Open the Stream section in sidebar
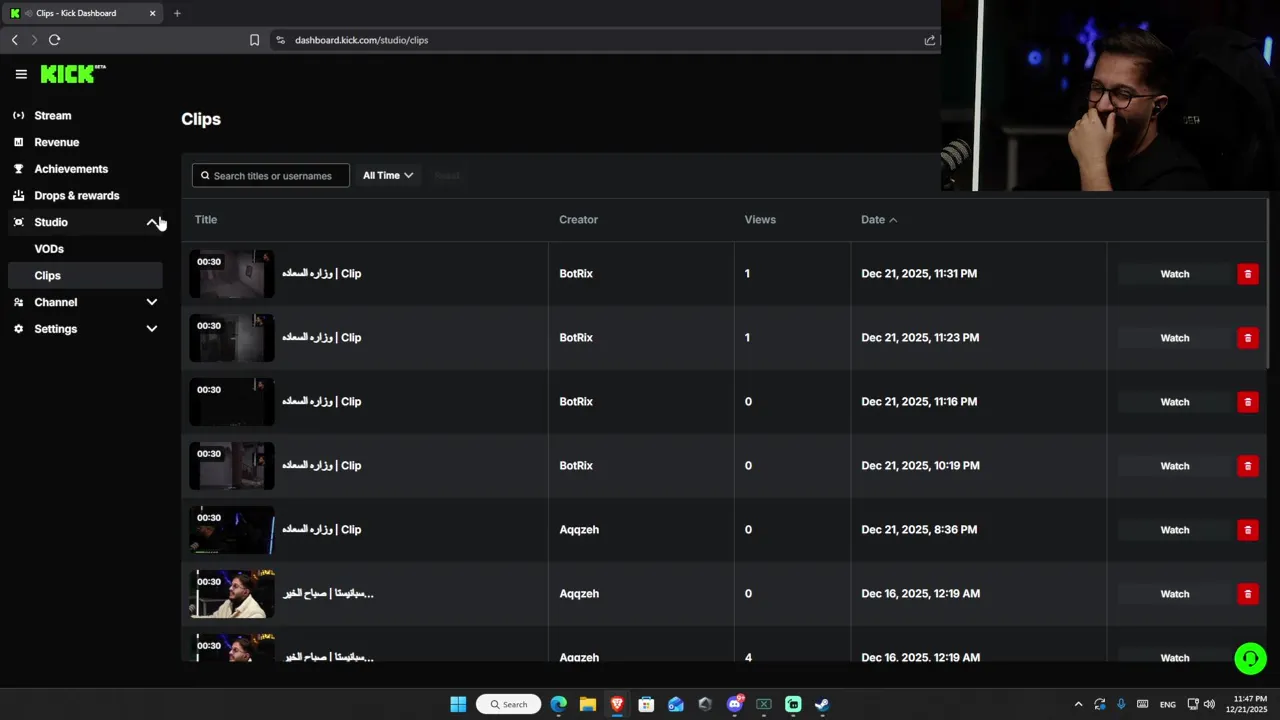The width and height of the screenshot is (1280, 720). click(x=53, y=116)
